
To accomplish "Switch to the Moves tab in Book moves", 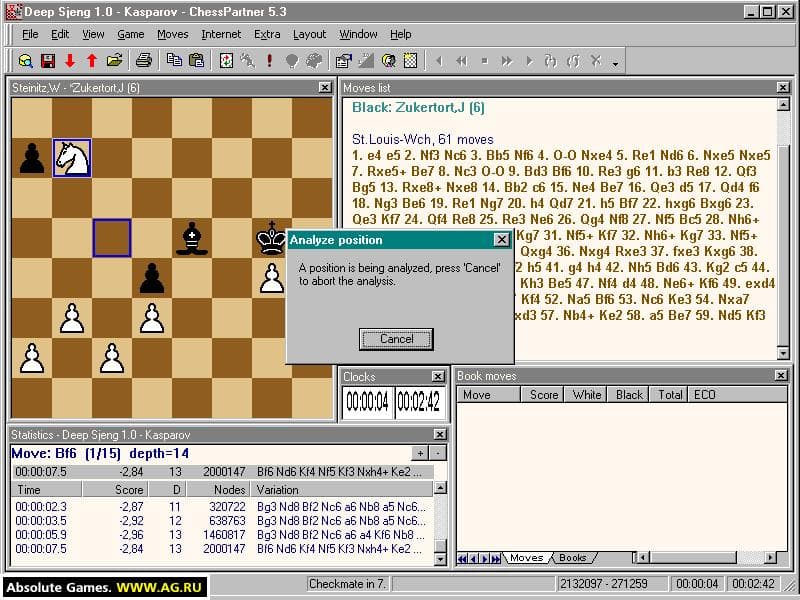I will [527, 558].
